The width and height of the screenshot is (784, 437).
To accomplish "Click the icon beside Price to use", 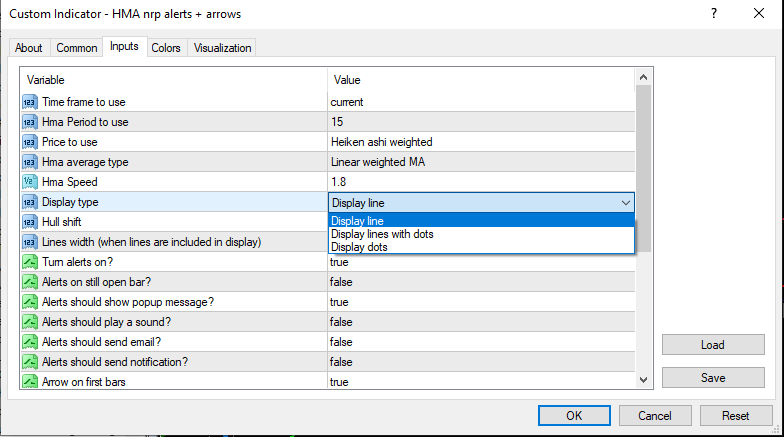I will pos(29,142).
